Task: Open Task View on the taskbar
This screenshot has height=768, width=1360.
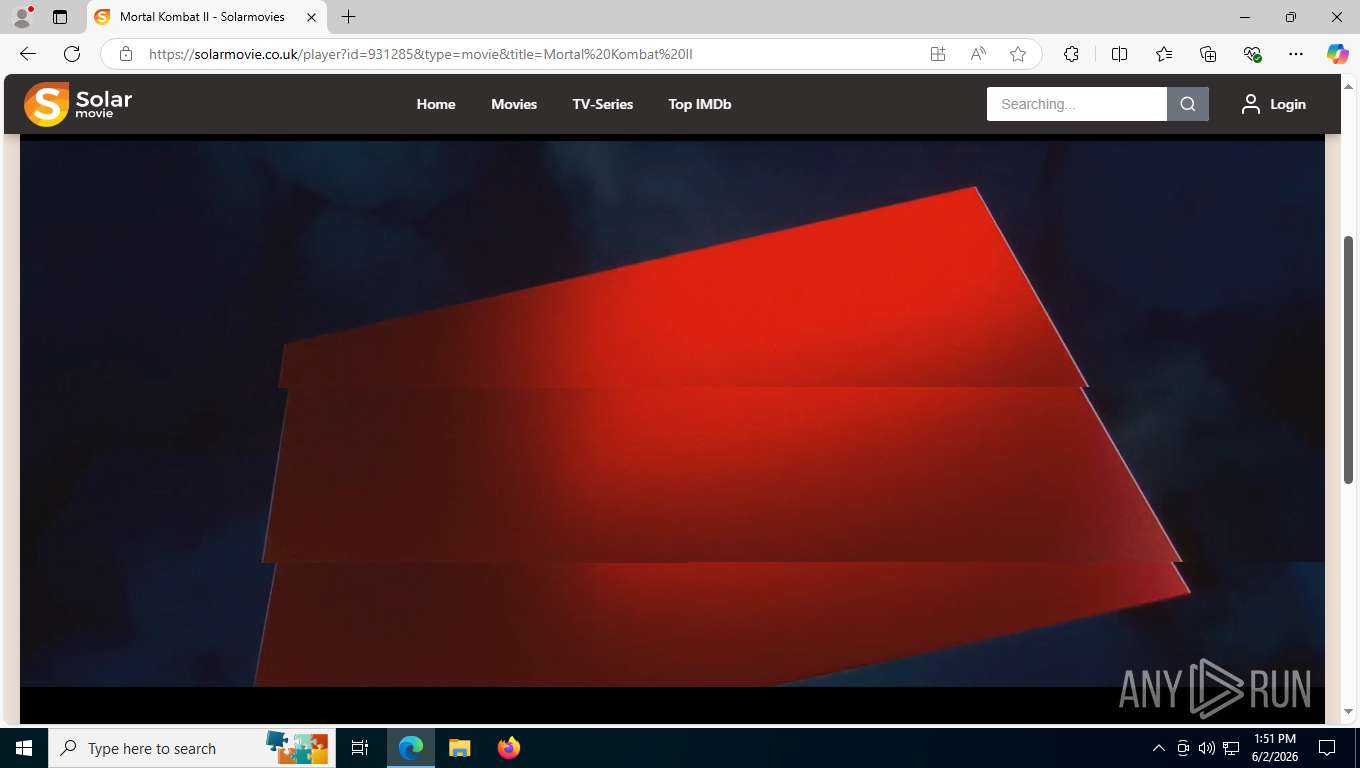Action: [x=360, y=748]
